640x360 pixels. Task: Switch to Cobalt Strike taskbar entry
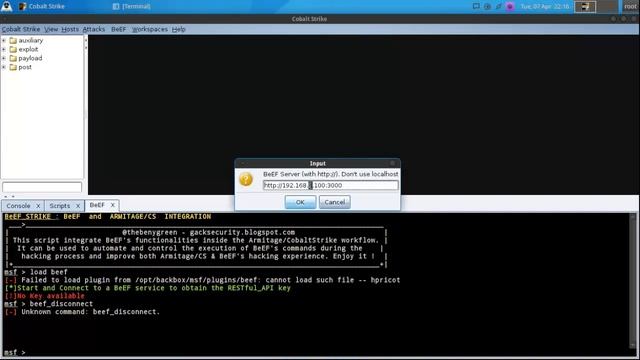point(42,7)
